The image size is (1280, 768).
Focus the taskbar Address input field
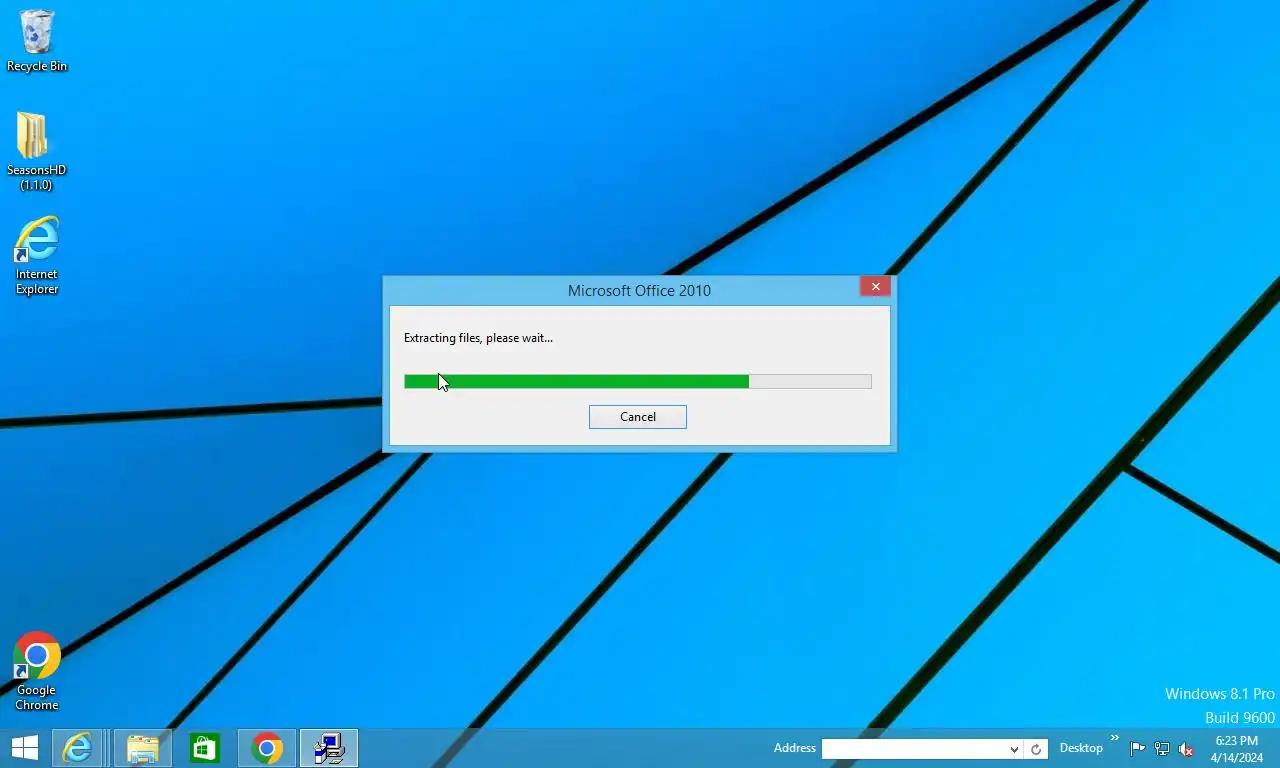coord(913,749)
